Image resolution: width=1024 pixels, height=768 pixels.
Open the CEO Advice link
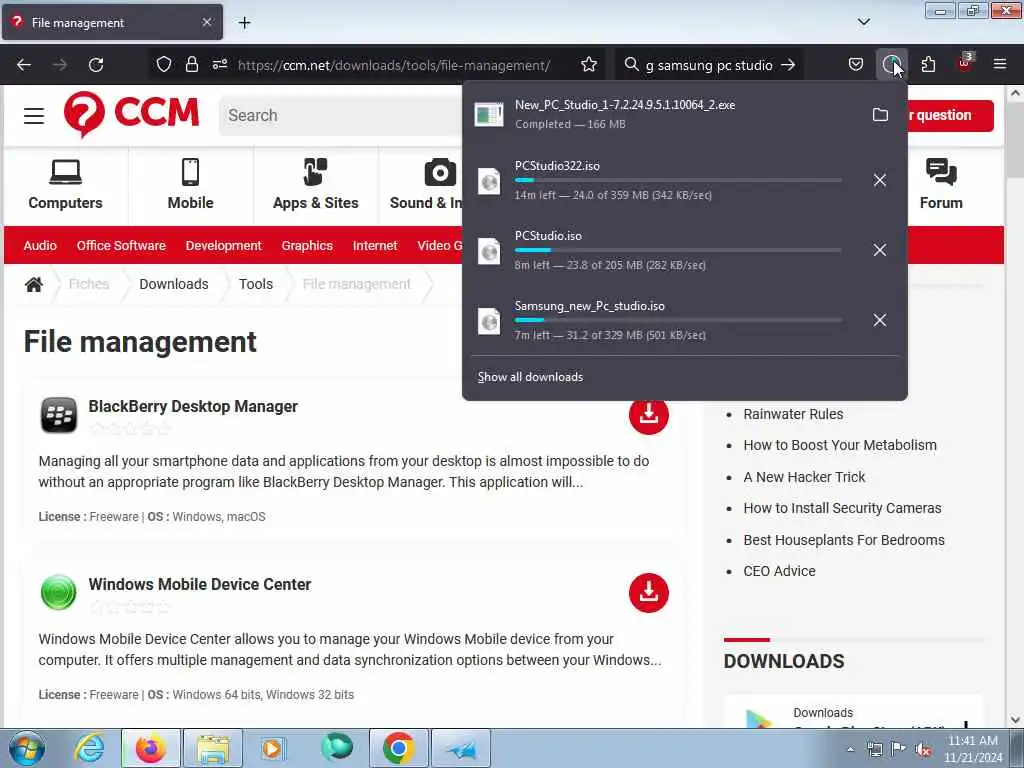coord(779,571)
